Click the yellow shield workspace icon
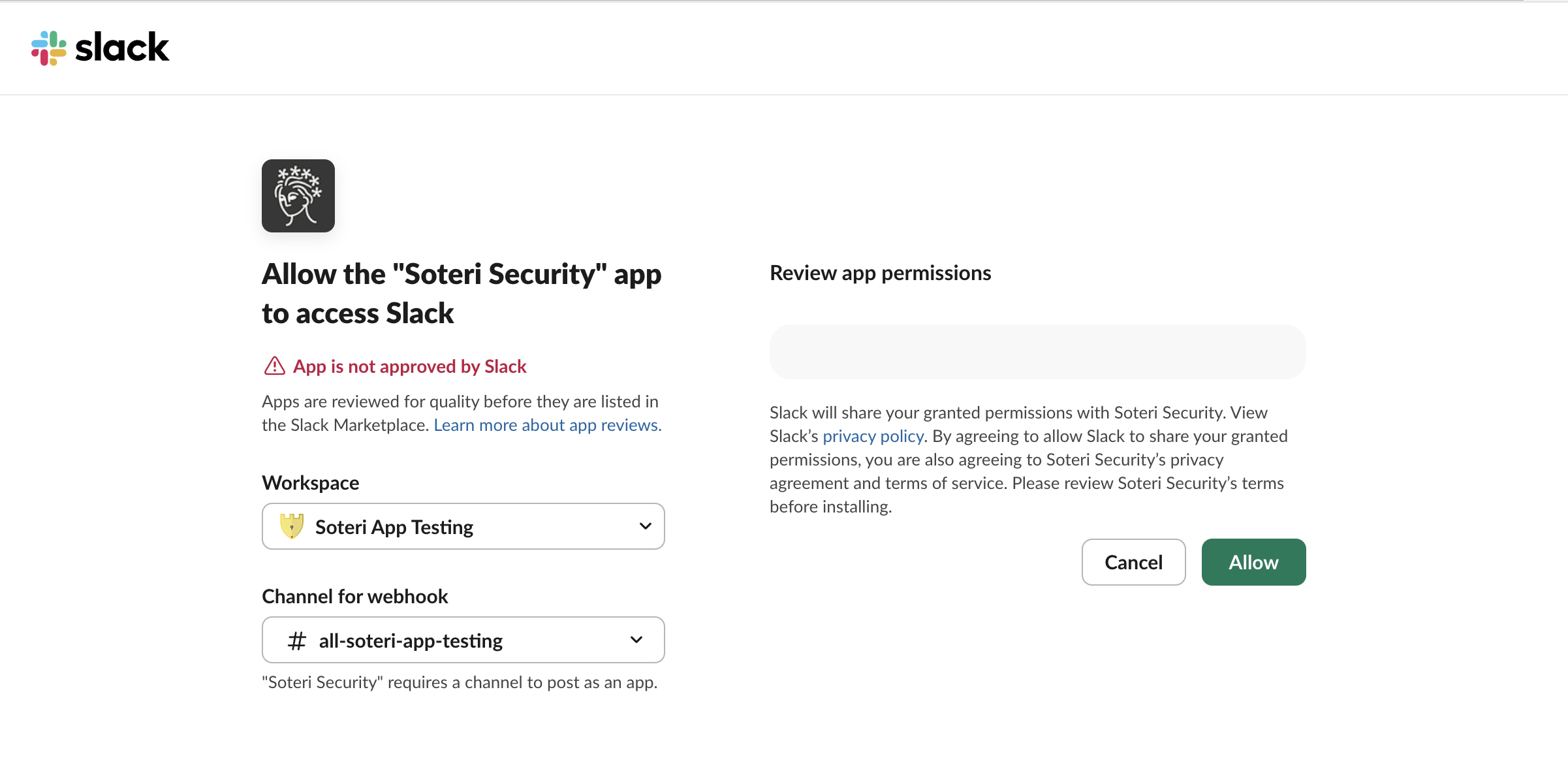 pos(292,526)
